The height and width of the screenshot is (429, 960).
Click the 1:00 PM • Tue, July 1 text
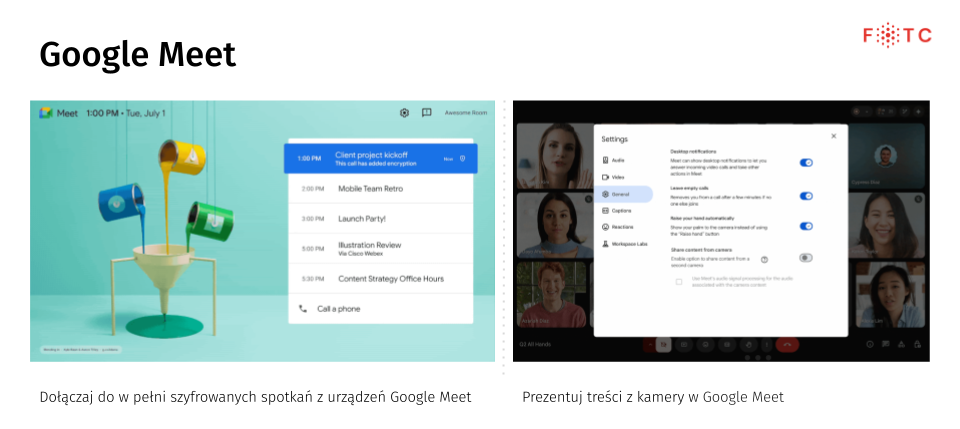click(126, 113)
